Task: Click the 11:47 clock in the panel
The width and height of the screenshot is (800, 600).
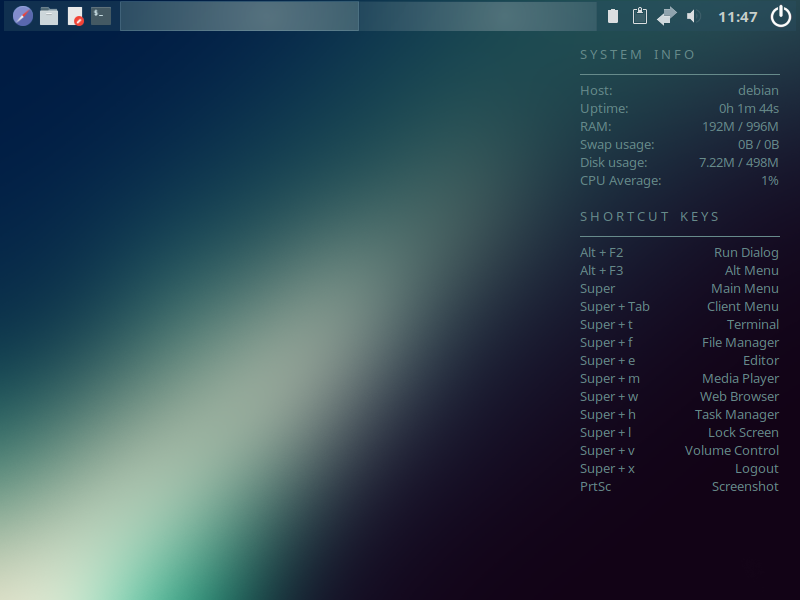Action: click(738, 17)
